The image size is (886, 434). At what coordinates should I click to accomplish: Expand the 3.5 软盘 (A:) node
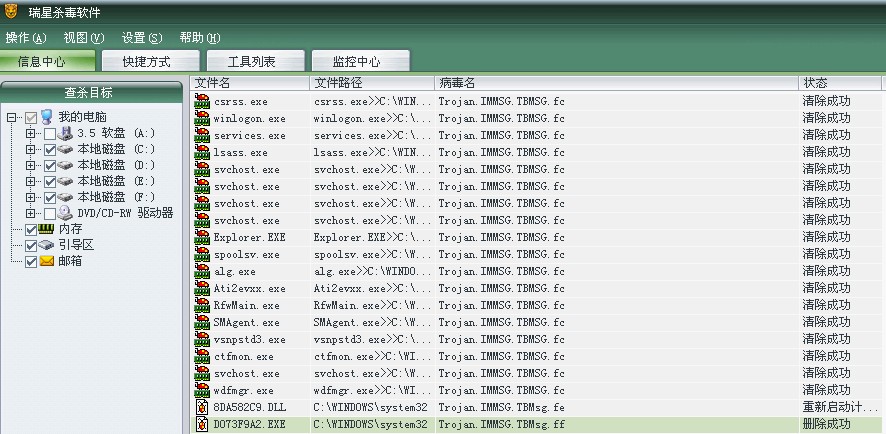[x=31, y=134]
